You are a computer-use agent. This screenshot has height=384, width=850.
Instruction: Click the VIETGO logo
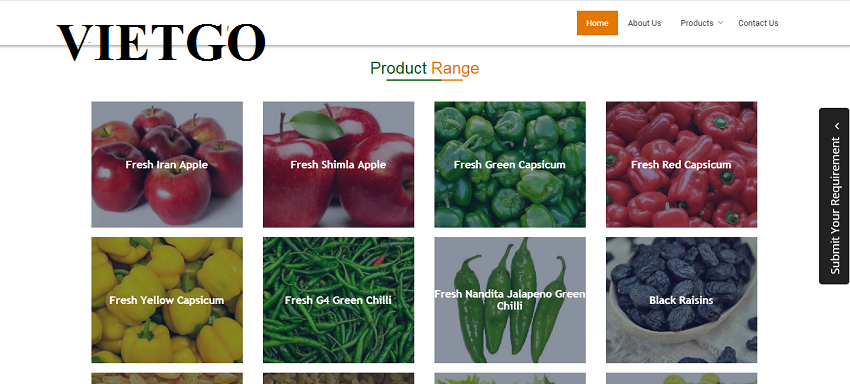[161, 42]
